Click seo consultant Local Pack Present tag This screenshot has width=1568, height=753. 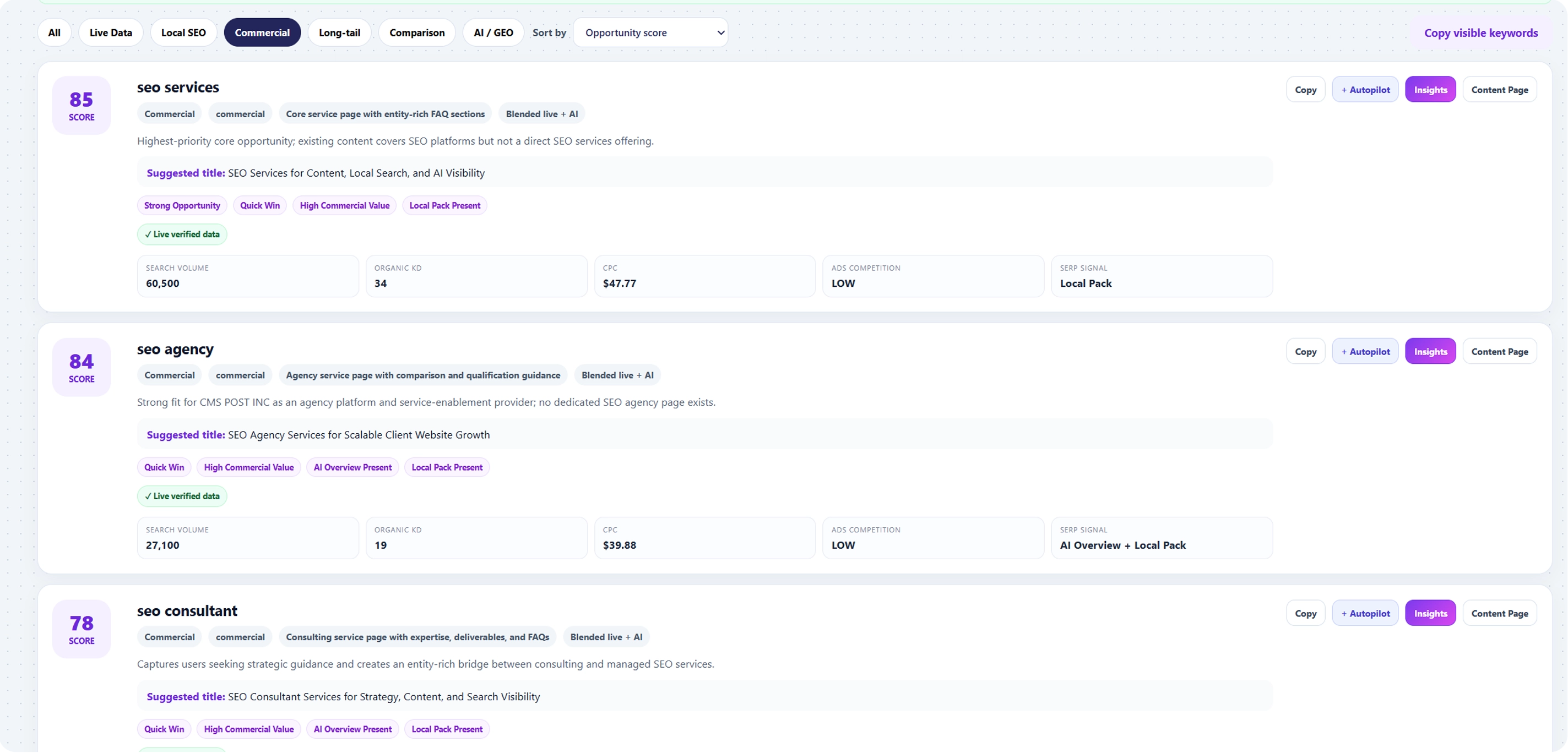pyautogui.click(x=447, y=729)
